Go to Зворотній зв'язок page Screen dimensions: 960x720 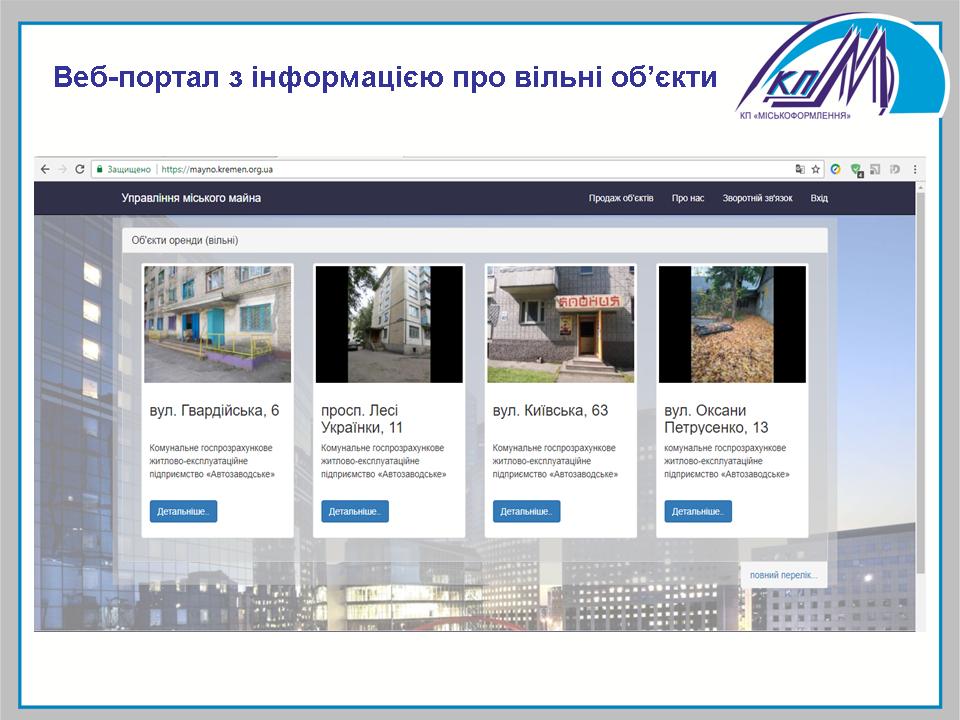click(x=757, y=198)
